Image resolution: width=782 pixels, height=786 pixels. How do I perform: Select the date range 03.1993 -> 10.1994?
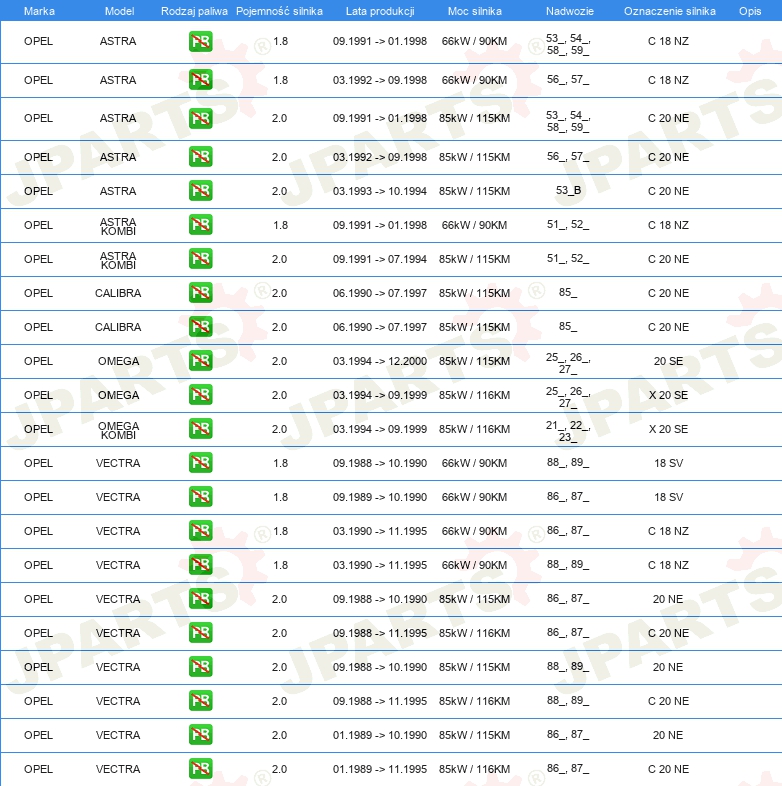[x=379, y=191]
